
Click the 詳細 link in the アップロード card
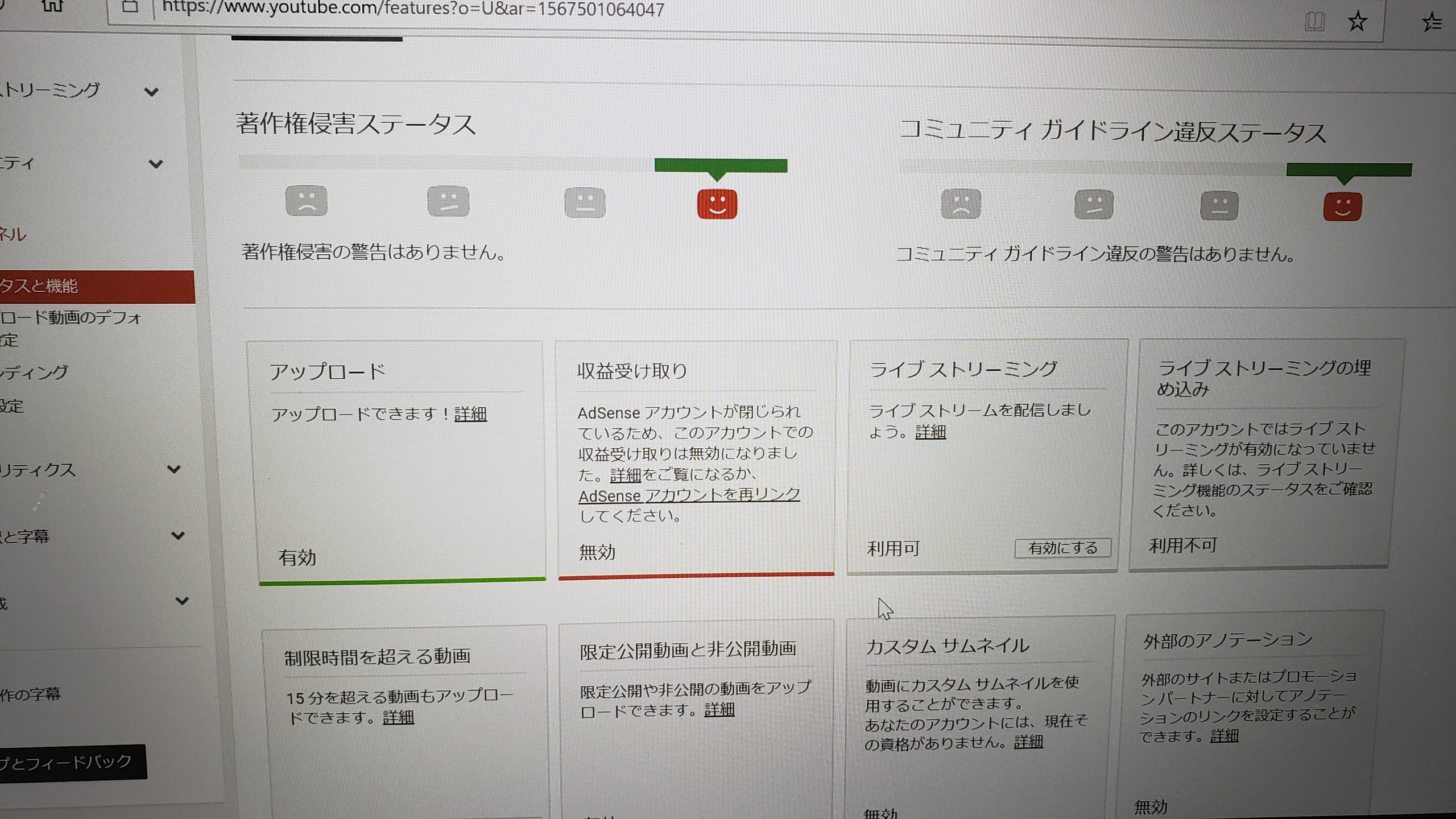click(470, 414)
